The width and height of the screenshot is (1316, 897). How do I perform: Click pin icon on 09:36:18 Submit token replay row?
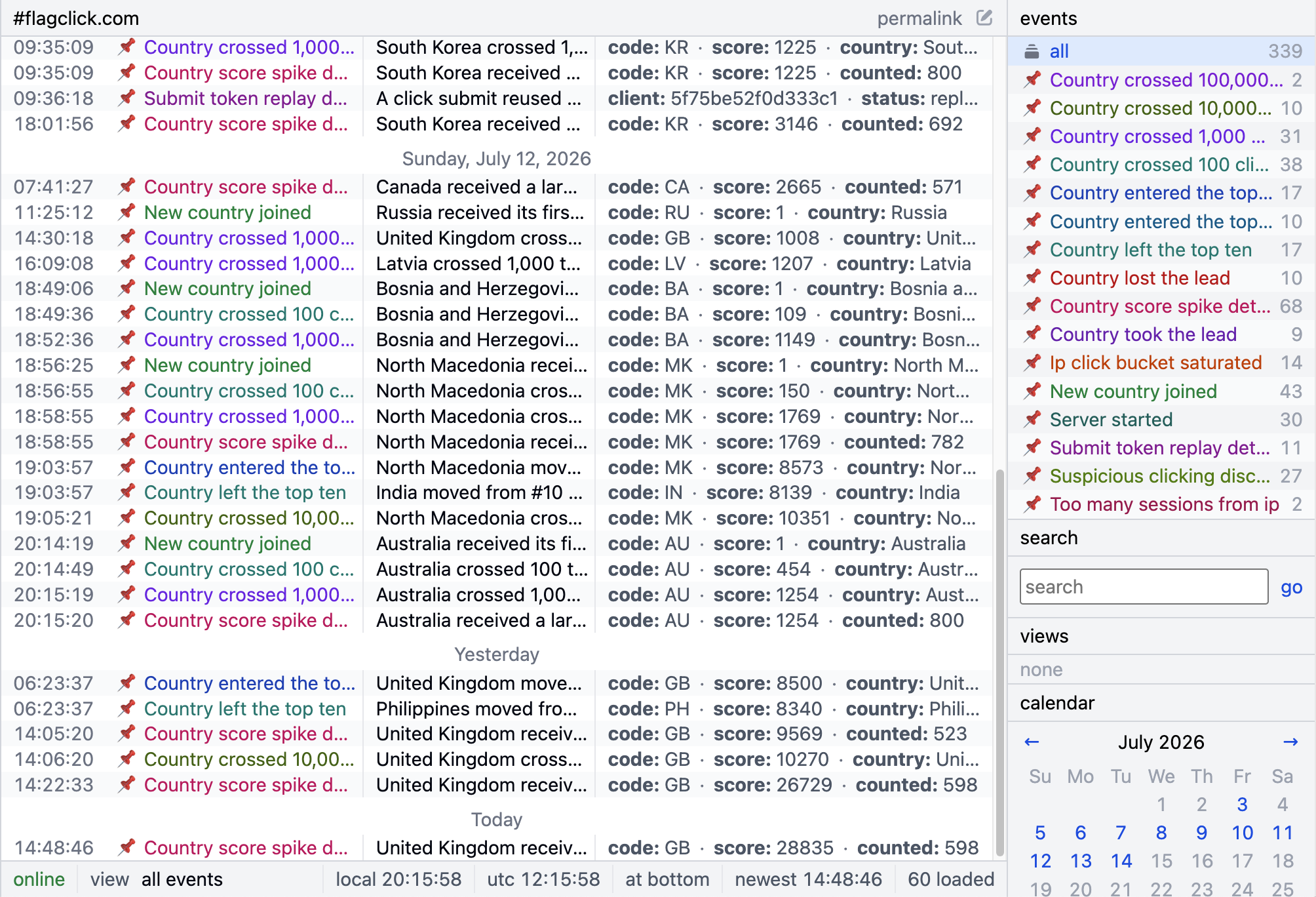coord(127,98)
